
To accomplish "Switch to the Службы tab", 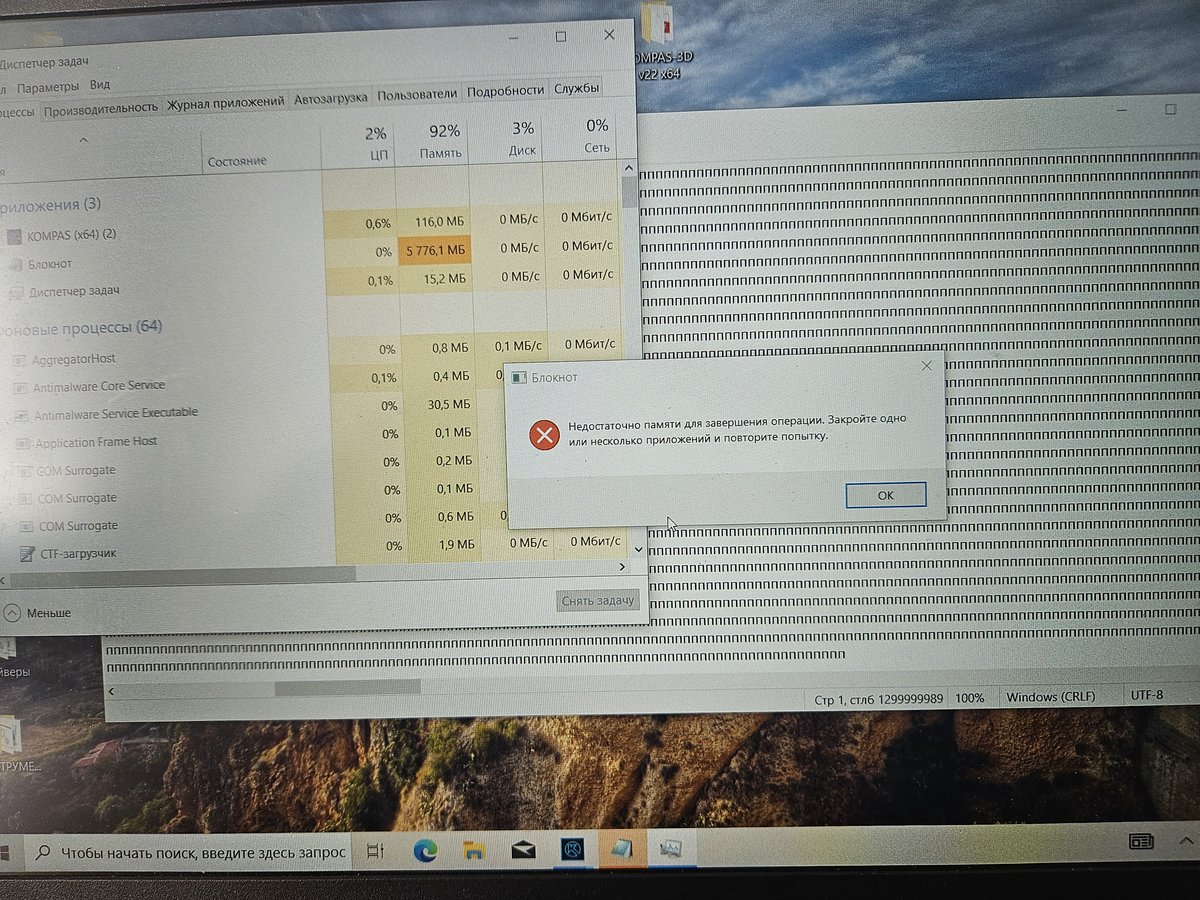I will pos(576,87).
